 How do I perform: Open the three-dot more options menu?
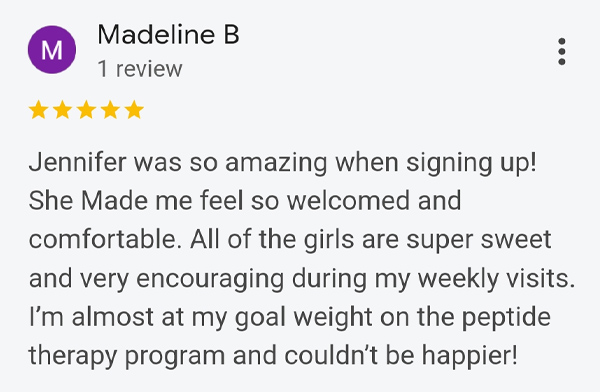click(x=561, y=51)
